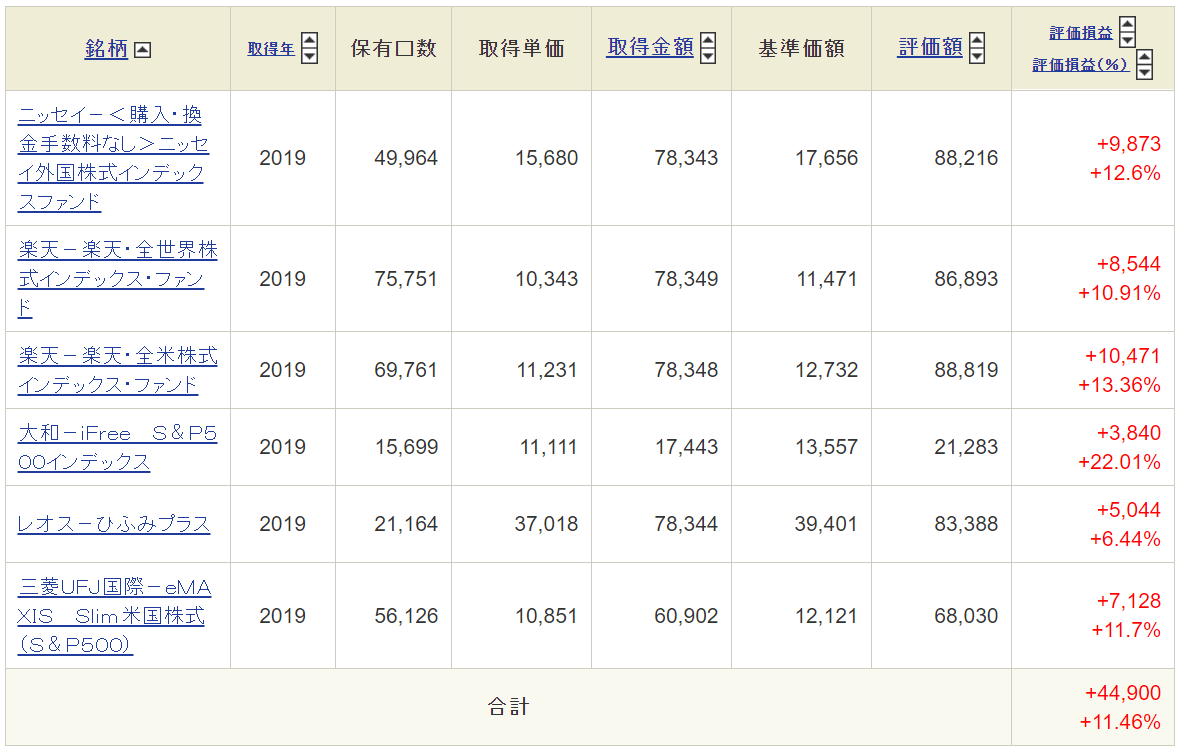Image resolution: width=1185 pixels, height=753 pixels.
Task: Select the 21,164 holdings value
Action: point(406,524)
